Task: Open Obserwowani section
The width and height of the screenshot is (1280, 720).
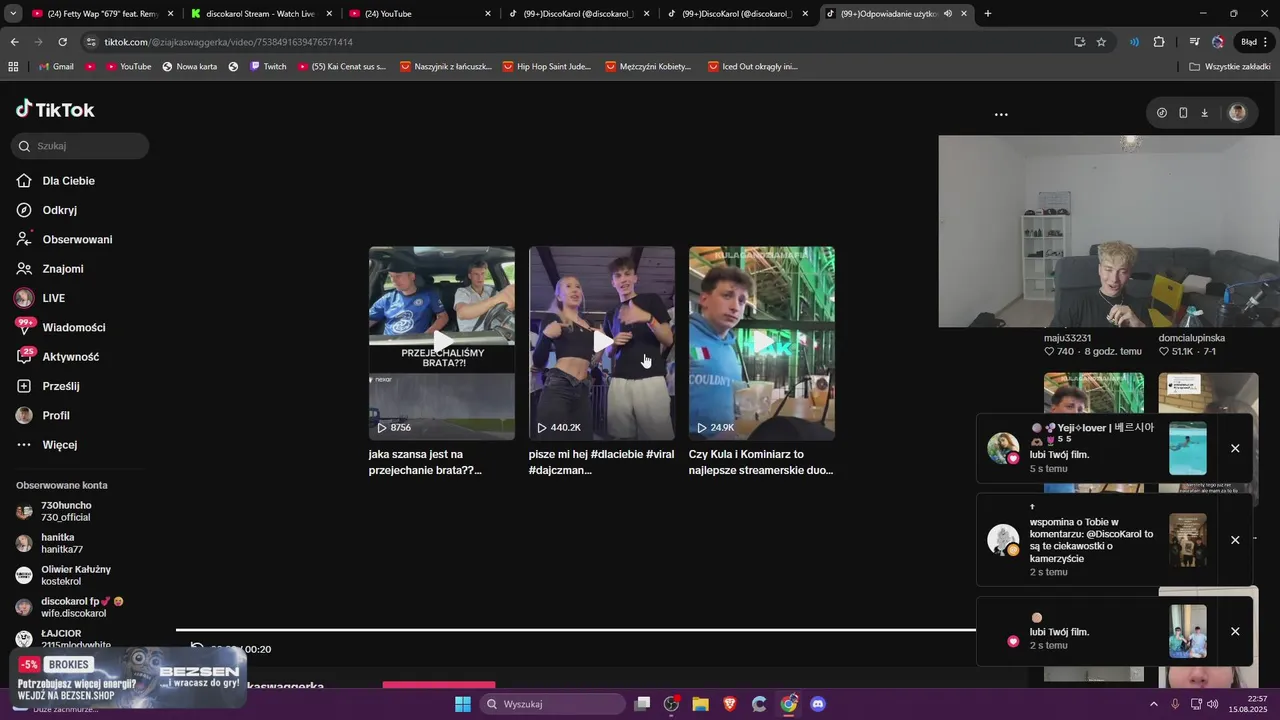Action: coord(77,239)
